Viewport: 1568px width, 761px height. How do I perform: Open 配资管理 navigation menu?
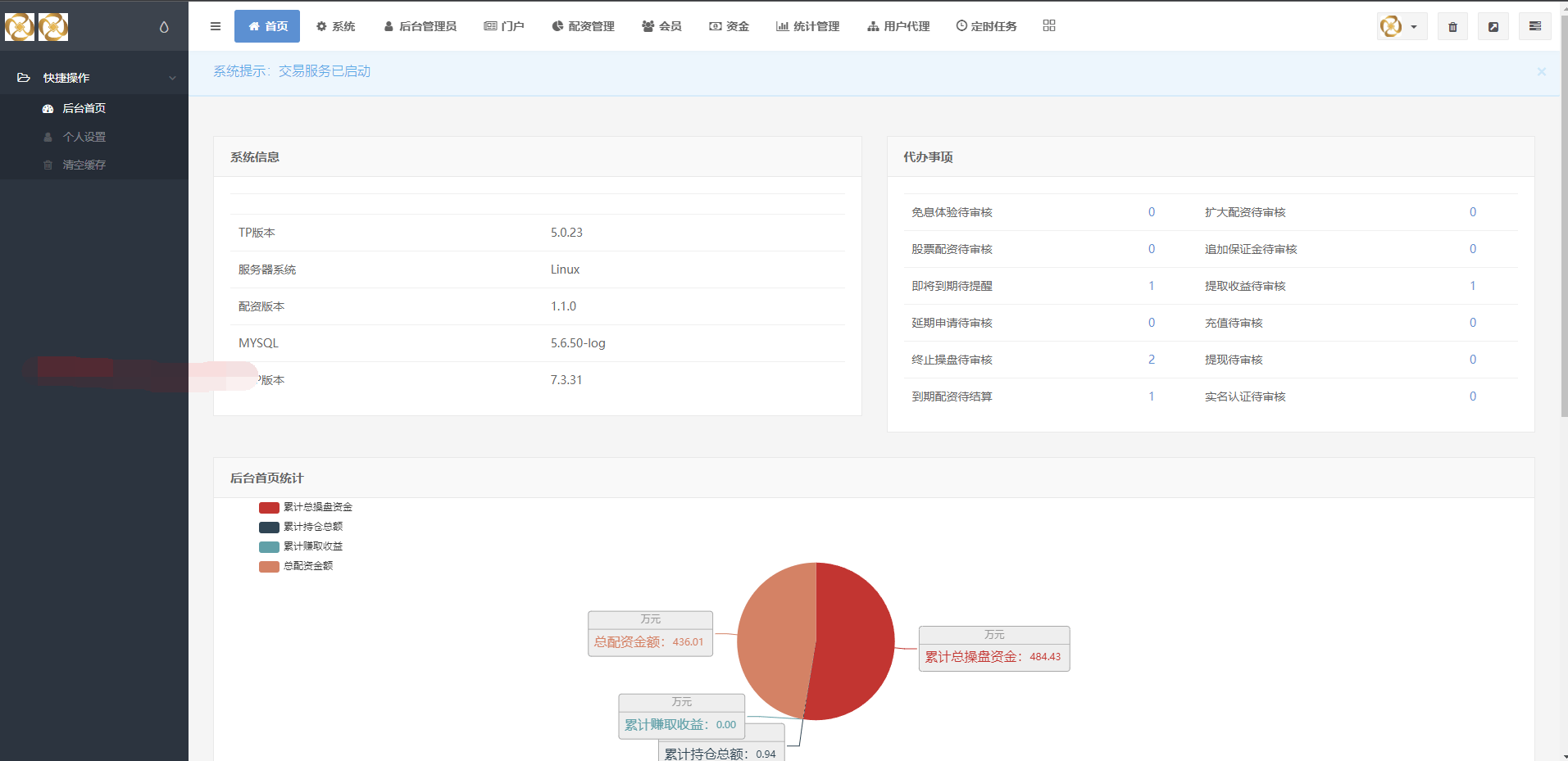click(x=583, y=26)
